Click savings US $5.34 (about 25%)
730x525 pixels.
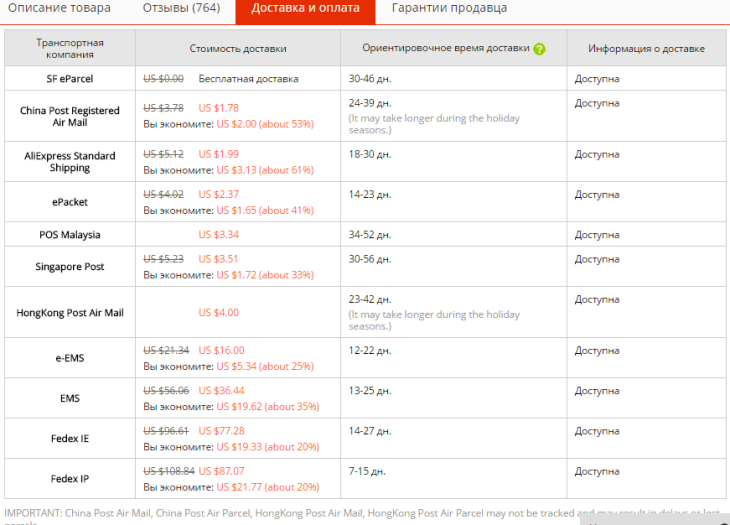tap(265, 367)
